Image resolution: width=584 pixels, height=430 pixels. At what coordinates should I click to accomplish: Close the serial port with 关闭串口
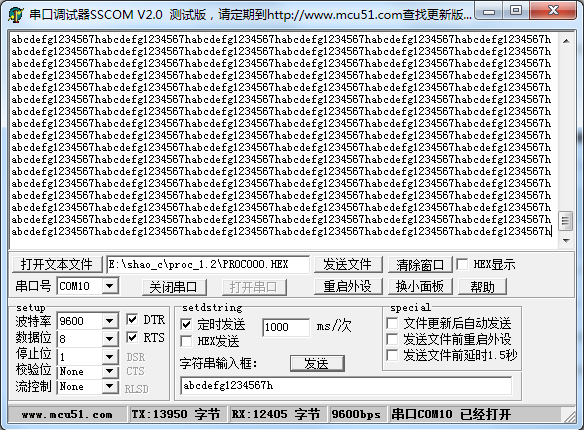174,287
